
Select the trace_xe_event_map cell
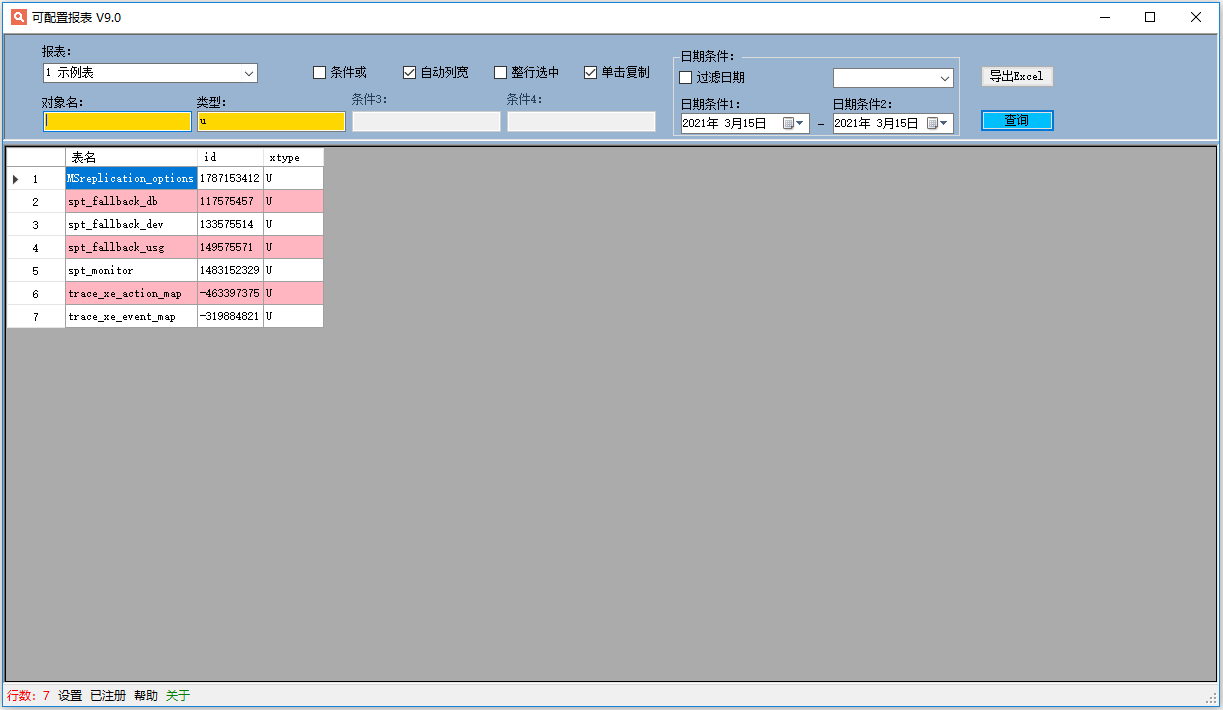click(131, 317)
